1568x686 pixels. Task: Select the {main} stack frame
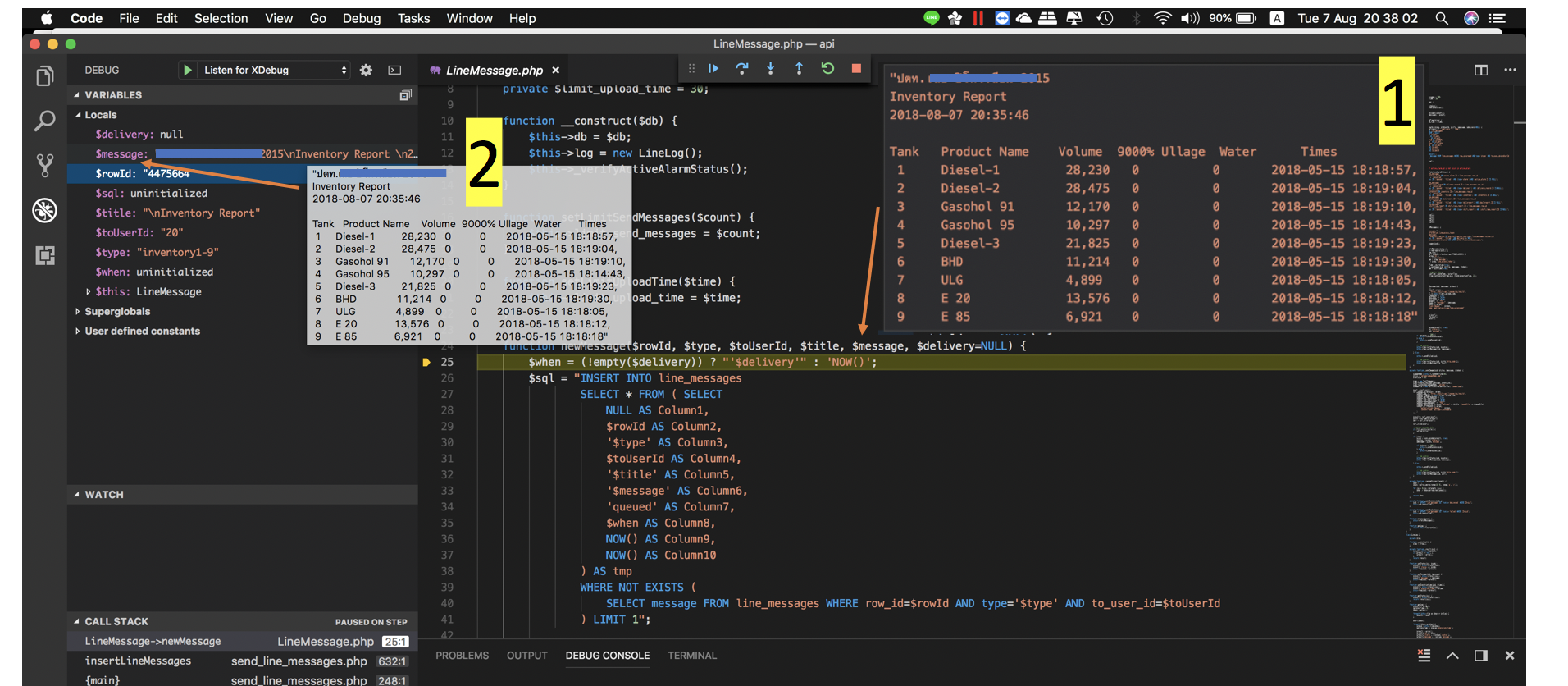243,680
